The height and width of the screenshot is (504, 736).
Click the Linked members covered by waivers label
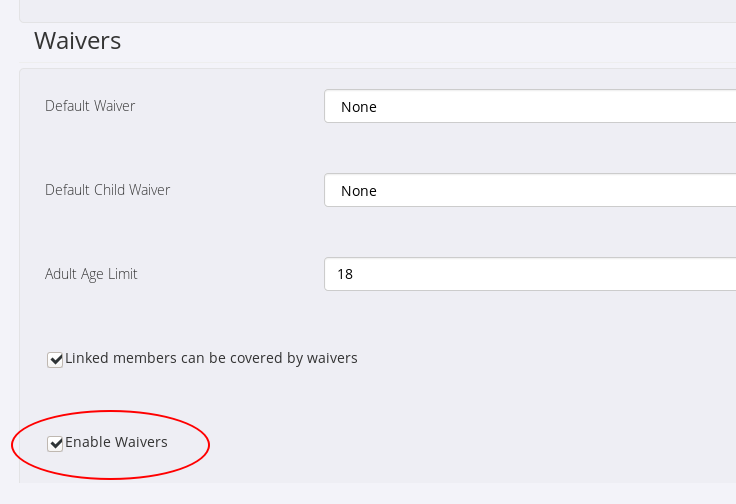(211, 358)
